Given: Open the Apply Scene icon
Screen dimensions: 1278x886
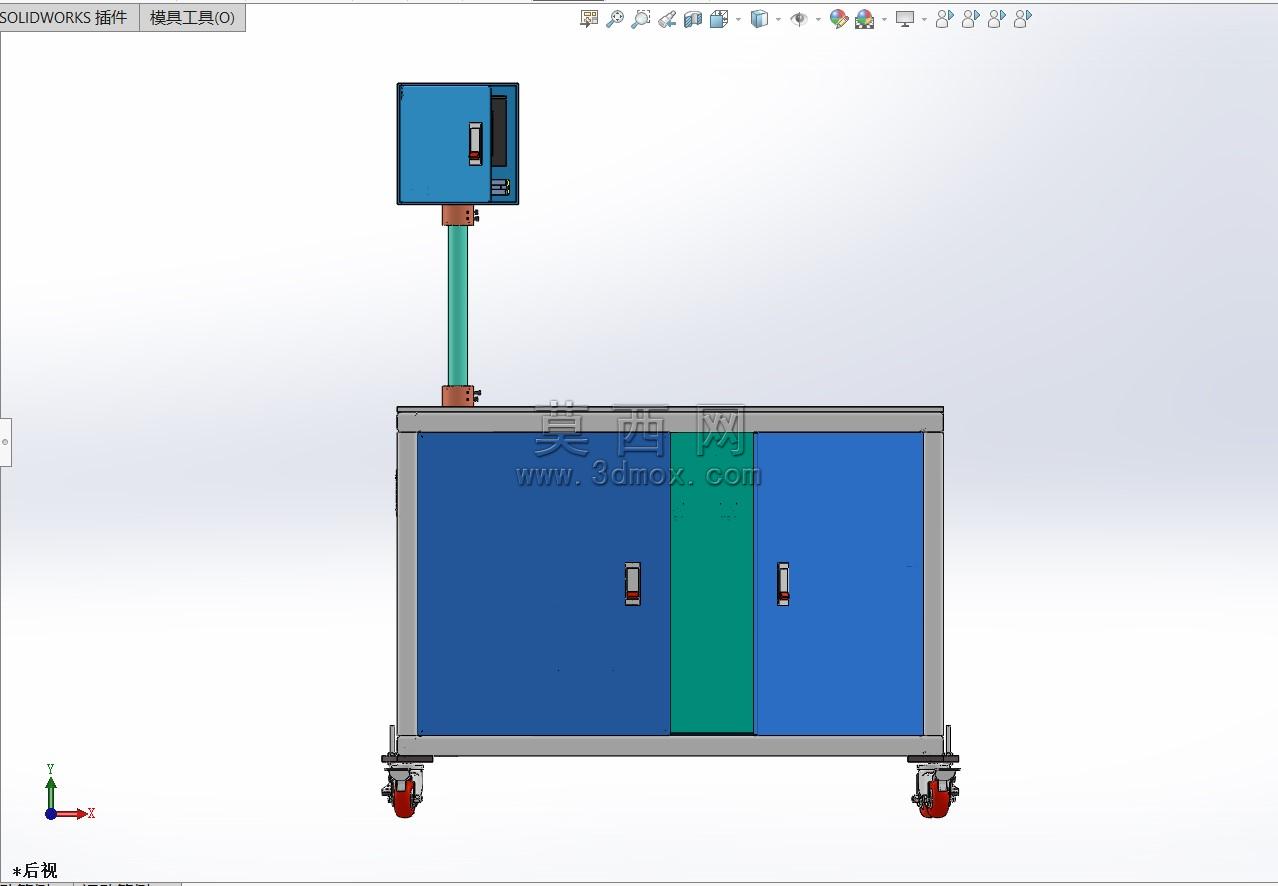Looking at the screenshot, I should click(865, 18).
